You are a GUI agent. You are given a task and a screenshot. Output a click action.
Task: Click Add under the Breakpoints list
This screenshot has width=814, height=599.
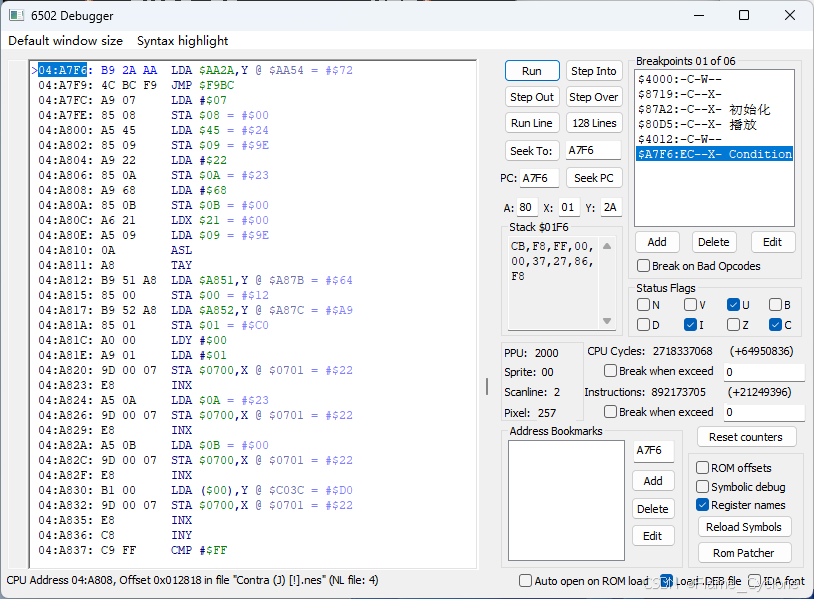click(x=657, y=242)
